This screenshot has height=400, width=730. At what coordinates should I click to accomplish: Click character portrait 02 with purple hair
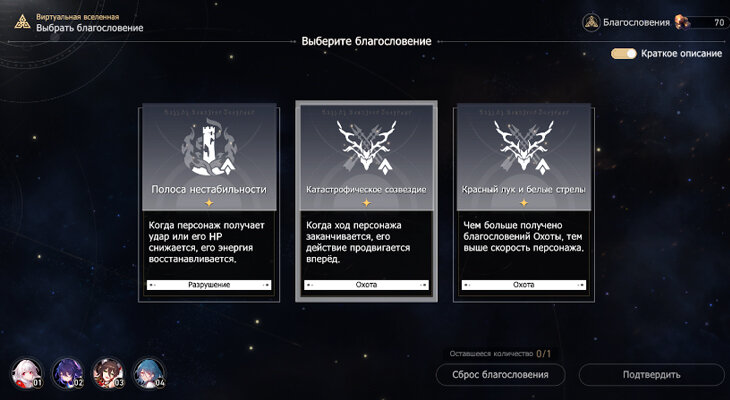point(68,373)
